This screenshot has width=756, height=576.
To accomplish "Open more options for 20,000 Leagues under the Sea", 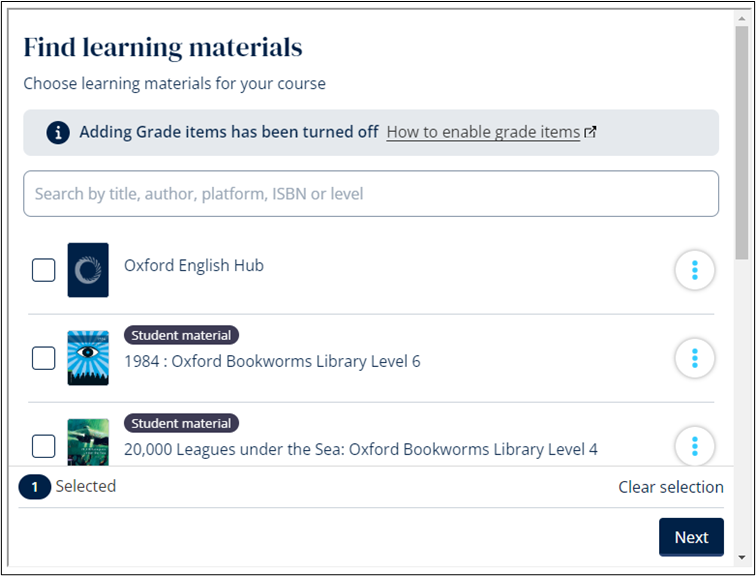I will pyautogui.click(x=694, y=446).
